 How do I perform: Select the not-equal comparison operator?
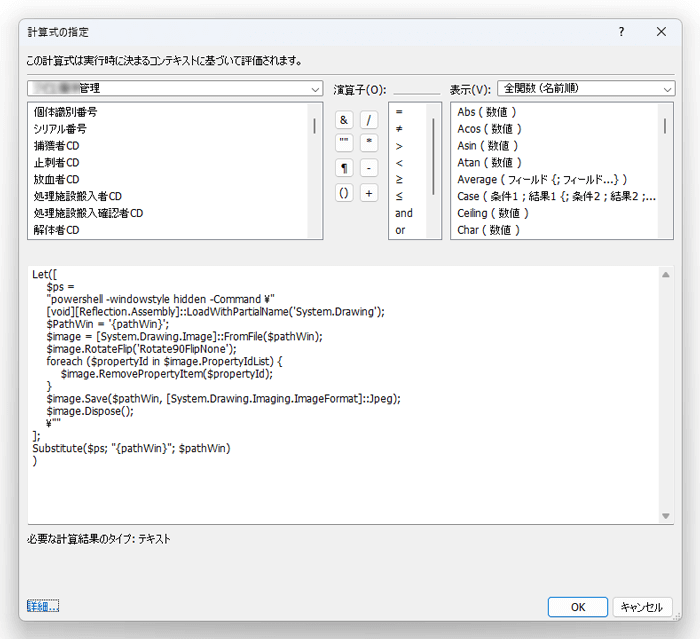pyautogui.click(x=399, y=129)
